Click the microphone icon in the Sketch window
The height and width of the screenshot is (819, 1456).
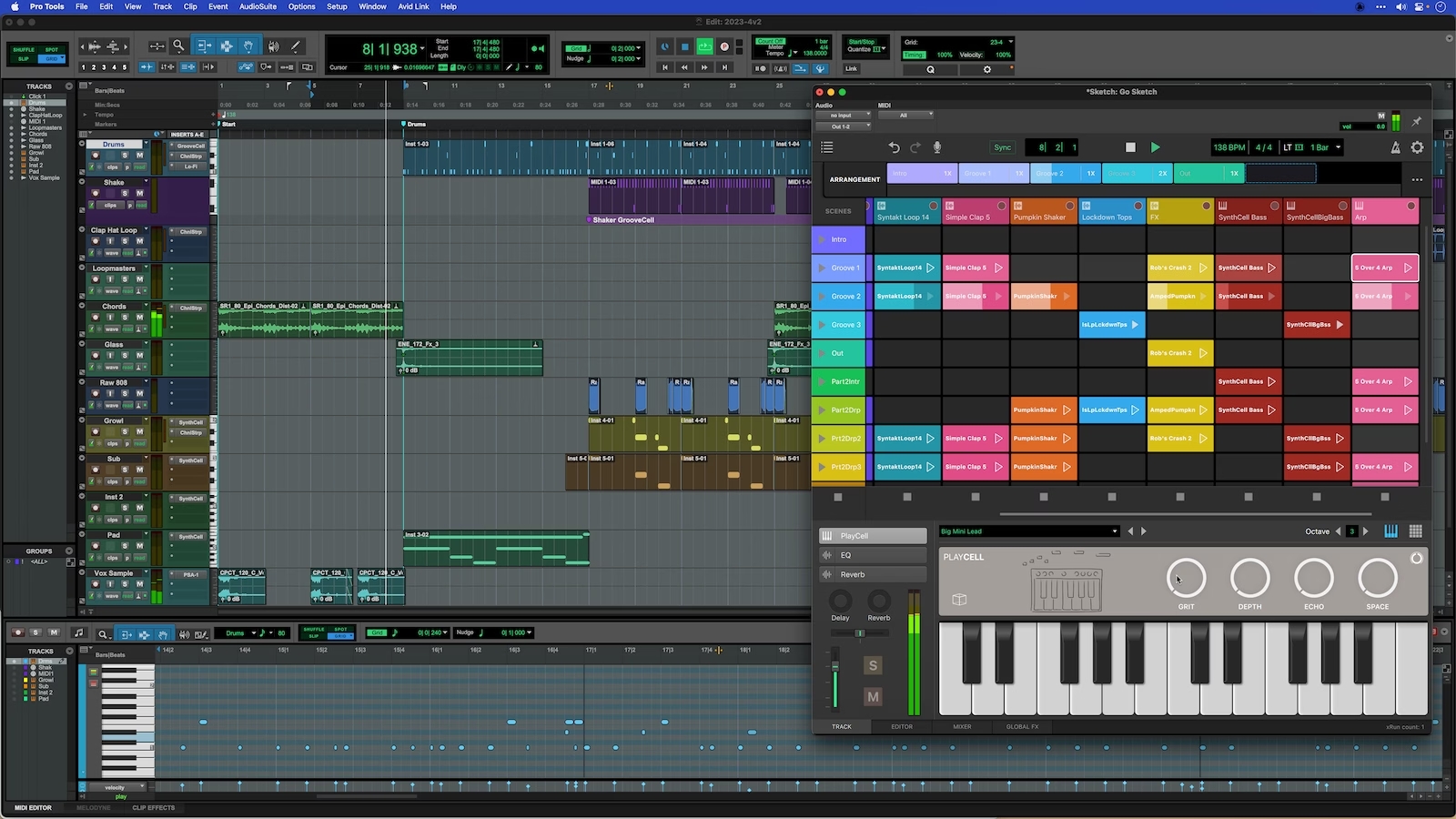[936, 147]
